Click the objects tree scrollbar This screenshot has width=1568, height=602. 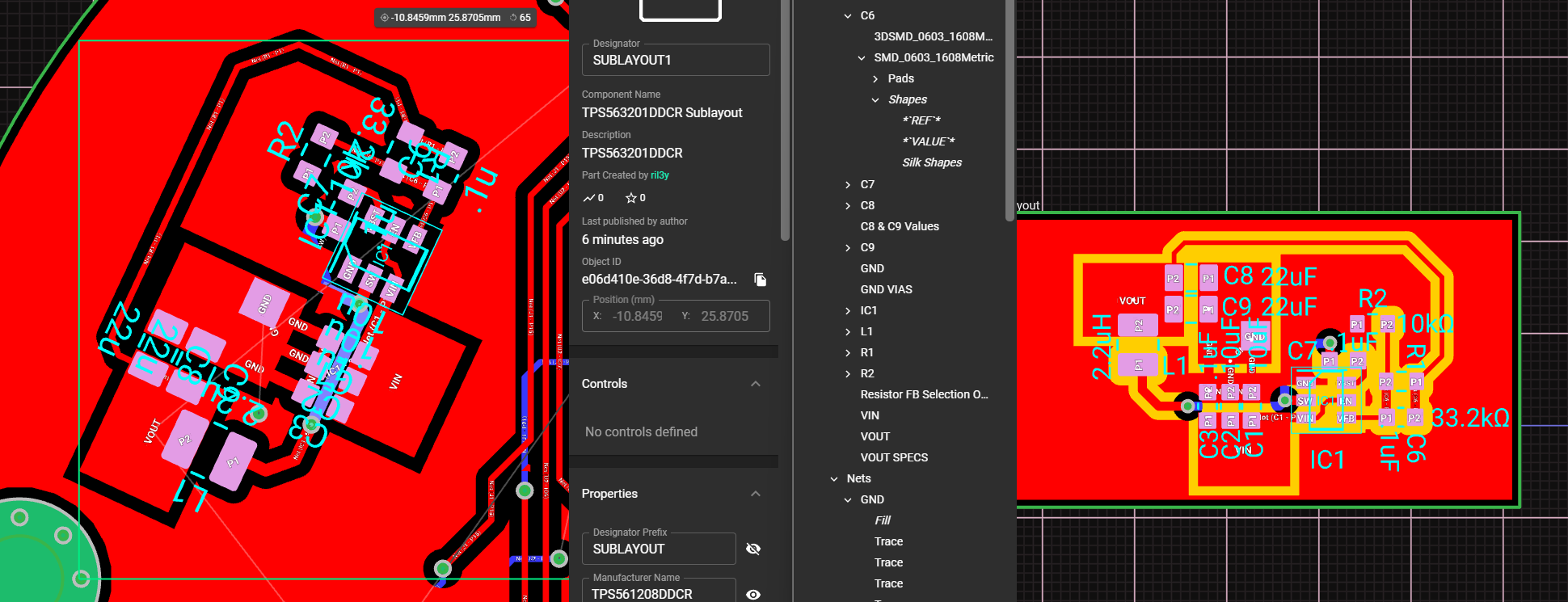[x=1010, y=111]
